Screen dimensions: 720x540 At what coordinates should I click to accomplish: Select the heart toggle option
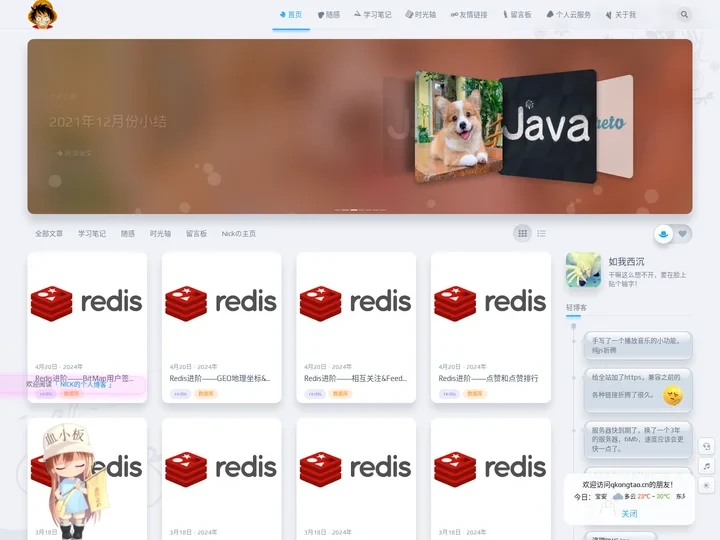(x=683, y=234)
